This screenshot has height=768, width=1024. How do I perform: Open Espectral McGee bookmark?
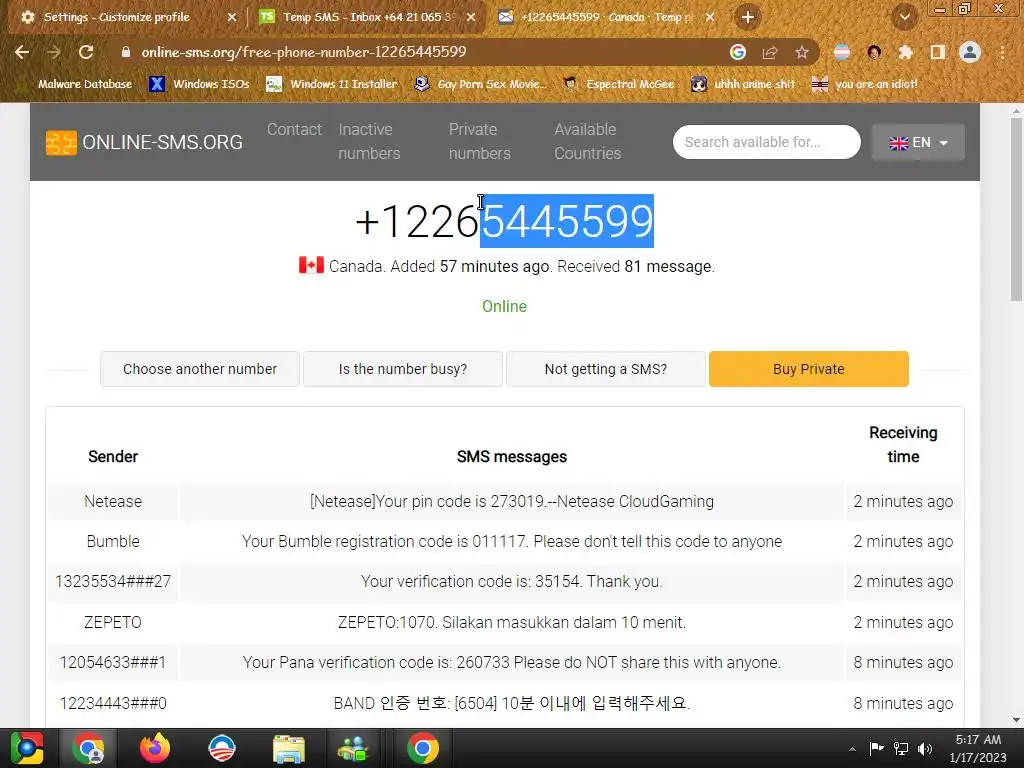tap(618, 84)
